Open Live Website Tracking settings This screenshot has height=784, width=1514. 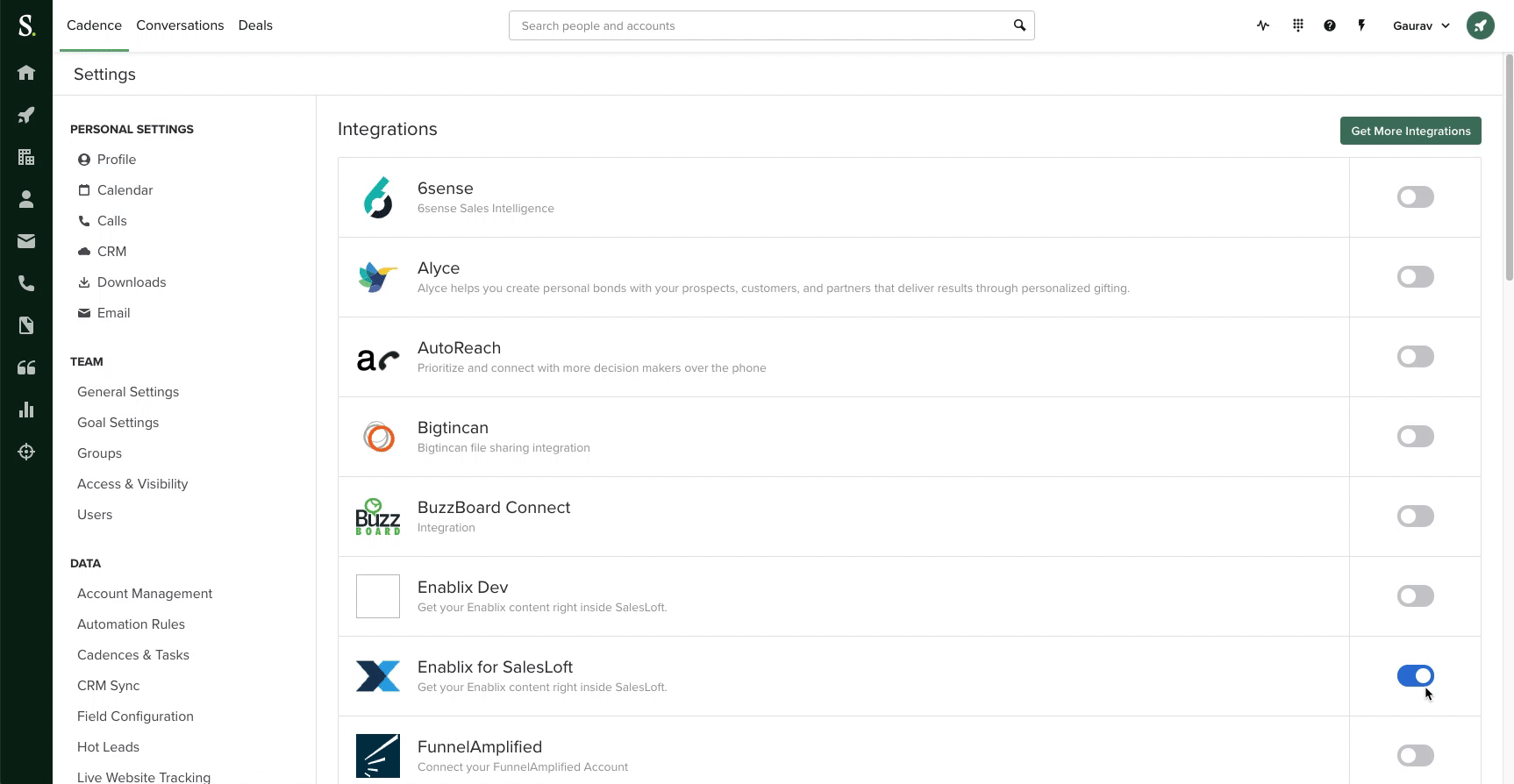click(x=144, y=777)
